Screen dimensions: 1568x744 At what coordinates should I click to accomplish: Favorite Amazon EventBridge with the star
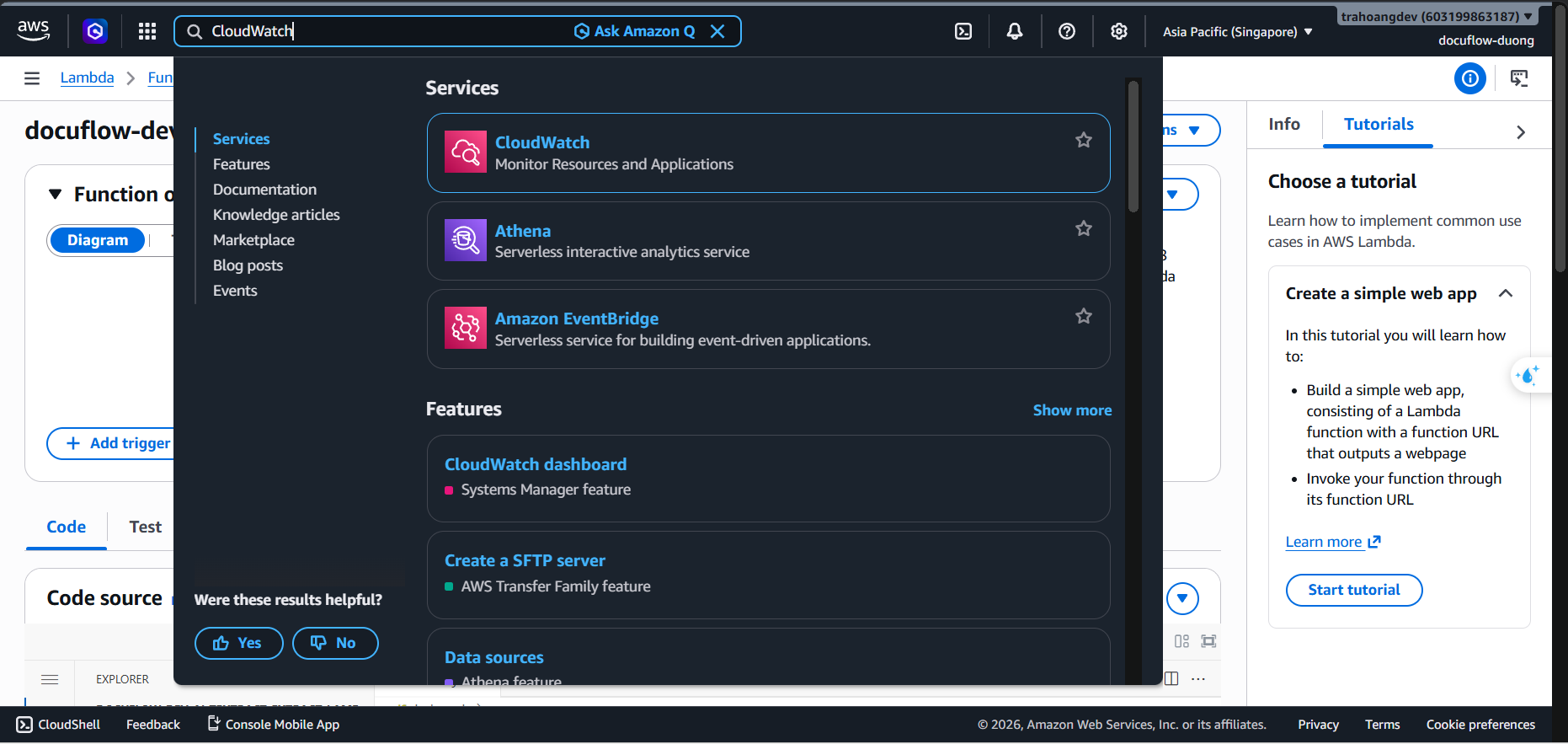tap(1084, 316)
